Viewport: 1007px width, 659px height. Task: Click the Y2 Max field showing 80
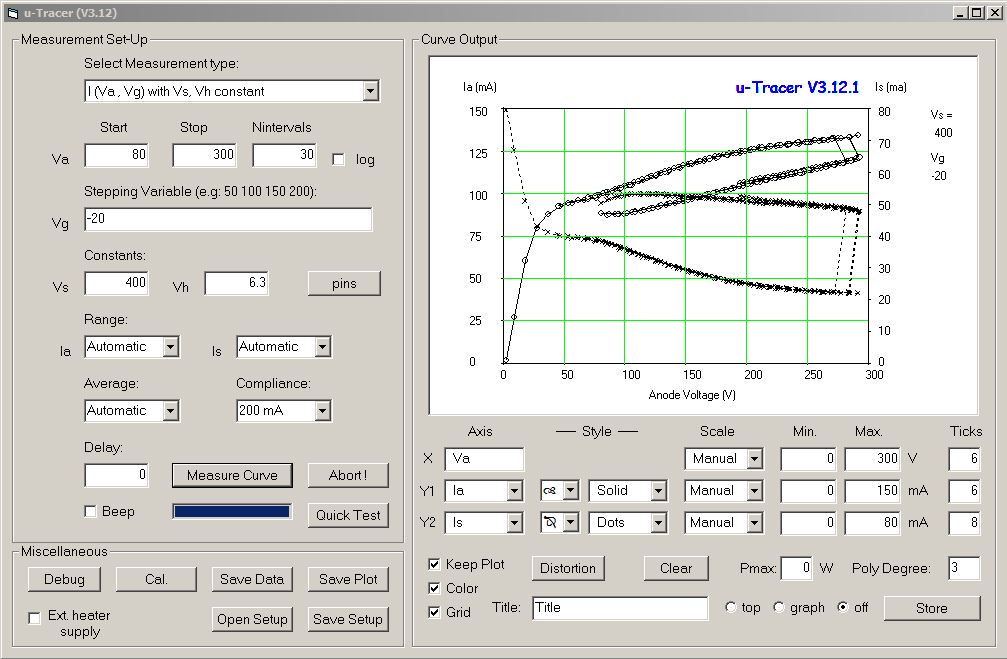coord(873,522)
